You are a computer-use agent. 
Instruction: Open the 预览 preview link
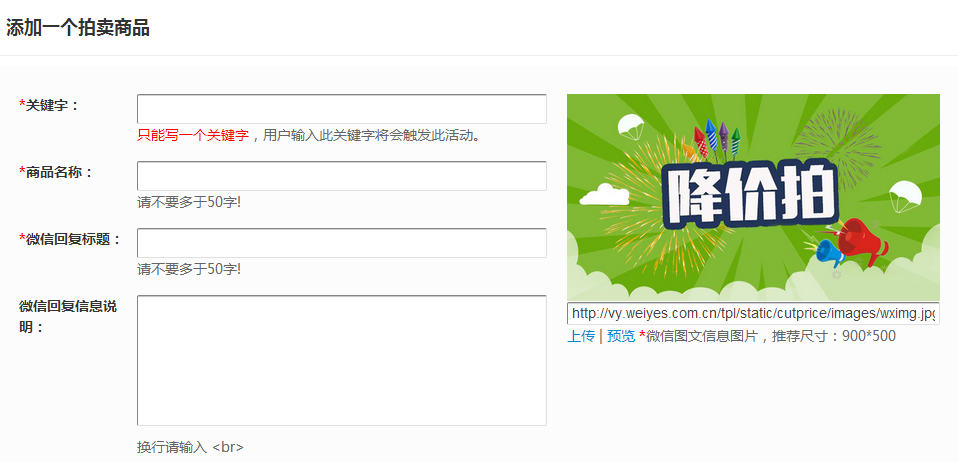pyautogui.click(x=621, y=336)
